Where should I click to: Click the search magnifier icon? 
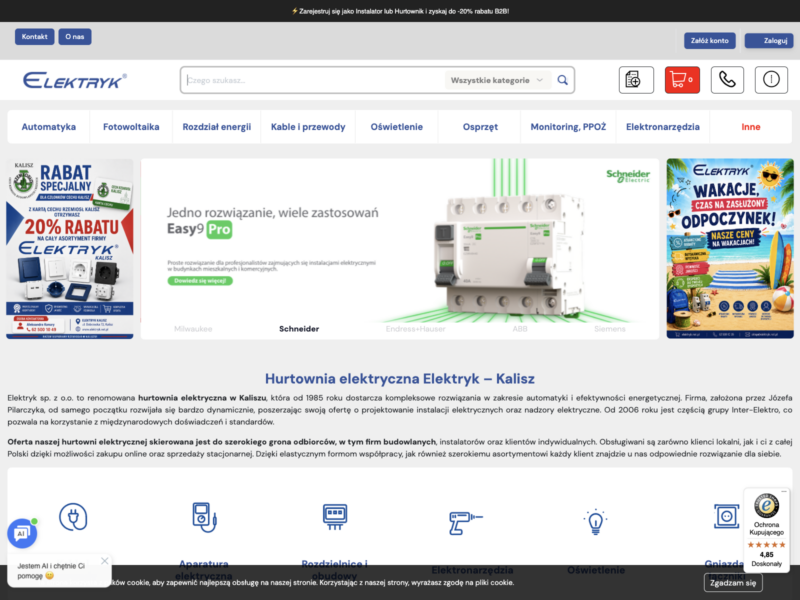pyautogui.click(x=562, y=80)
